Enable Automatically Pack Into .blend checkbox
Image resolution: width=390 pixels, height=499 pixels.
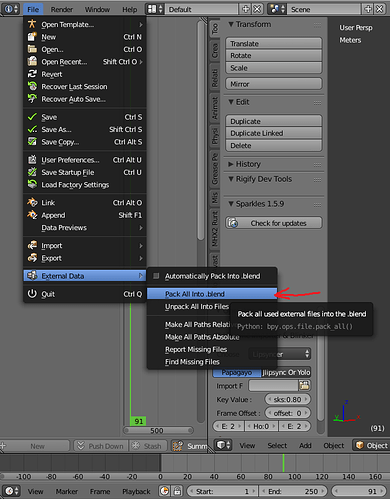click(x=156, y=276)
